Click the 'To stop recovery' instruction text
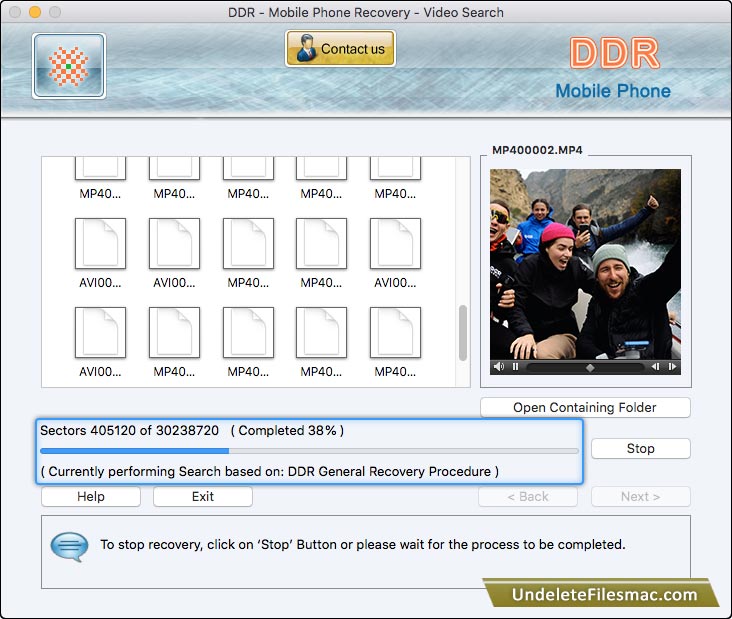Screen dimensions: 732x619 363,544
